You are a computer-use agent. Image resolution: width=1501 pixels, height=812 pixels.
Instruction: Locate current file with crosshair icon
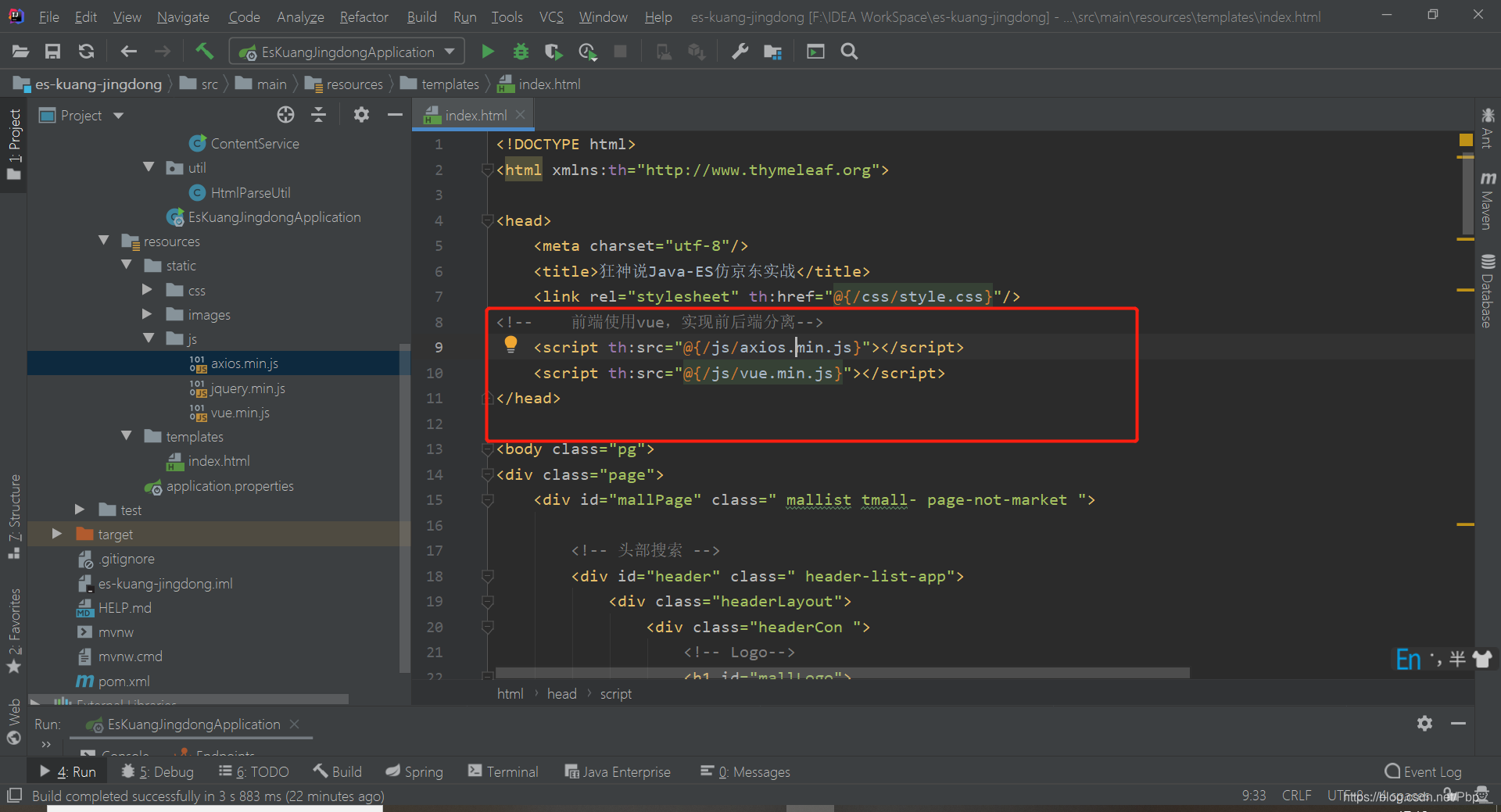(x=285, y=115)
